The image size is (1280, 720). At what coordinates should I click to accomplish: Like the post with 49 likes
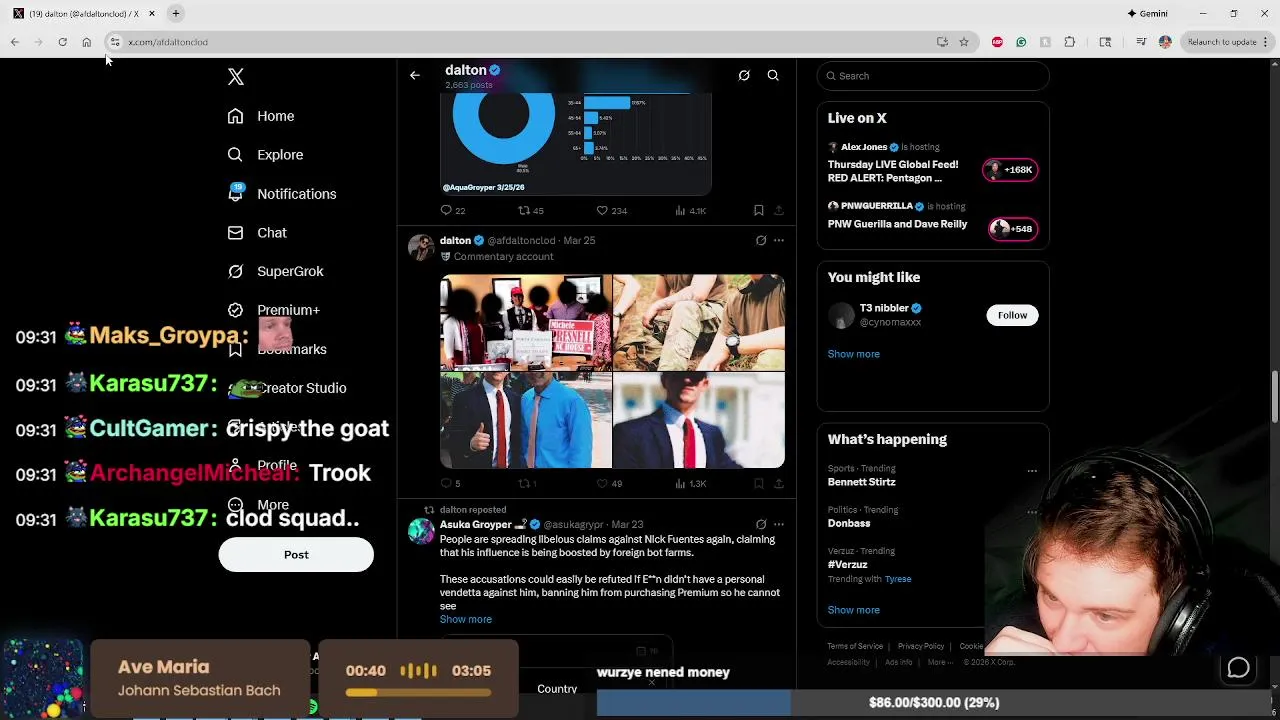pos(609,483)
